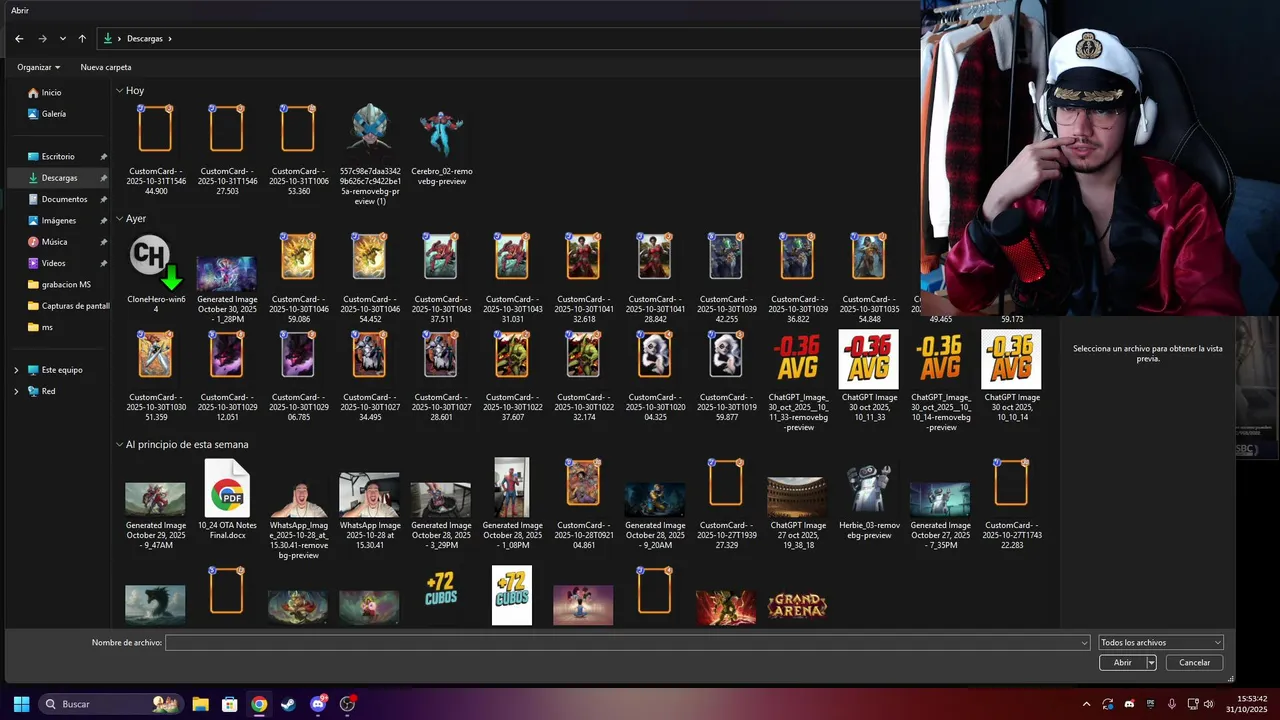Go up one folder level

pyautogui.click(x=82, y=38)
